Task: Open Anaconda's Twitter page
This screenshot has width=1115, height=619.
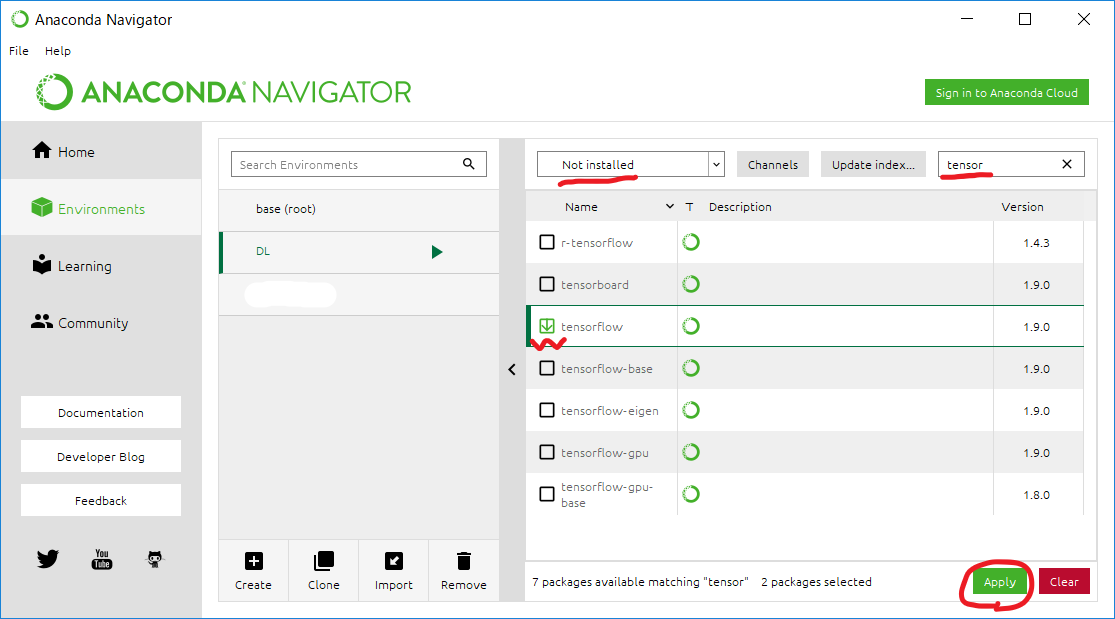Action: tap(47, 559)
